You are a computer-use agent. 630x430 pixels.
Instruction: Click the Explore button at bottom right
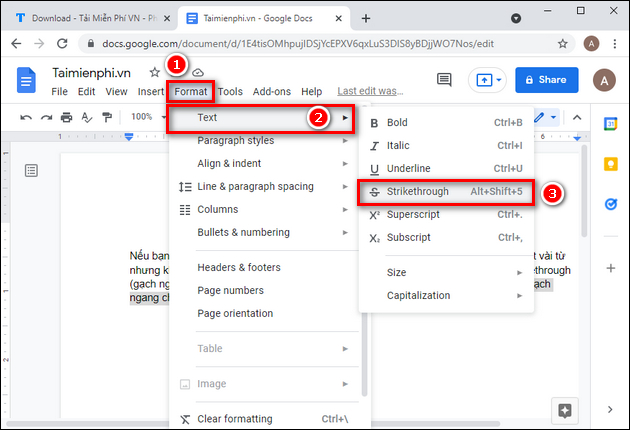click(565, 411)
